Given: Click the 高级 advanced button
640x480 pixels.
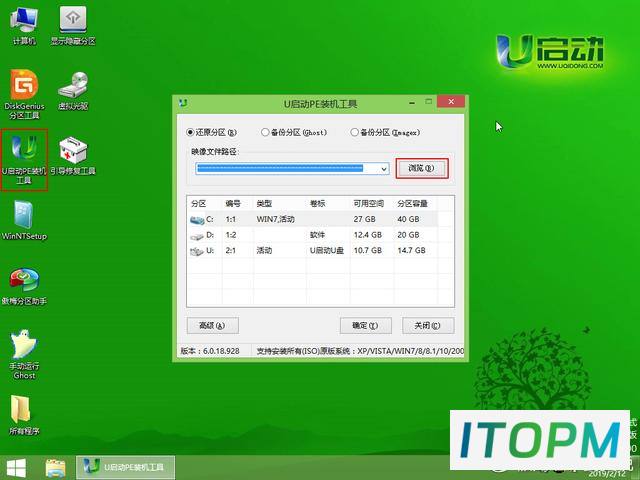Looking at the screenshot, I should click(212, 325).
